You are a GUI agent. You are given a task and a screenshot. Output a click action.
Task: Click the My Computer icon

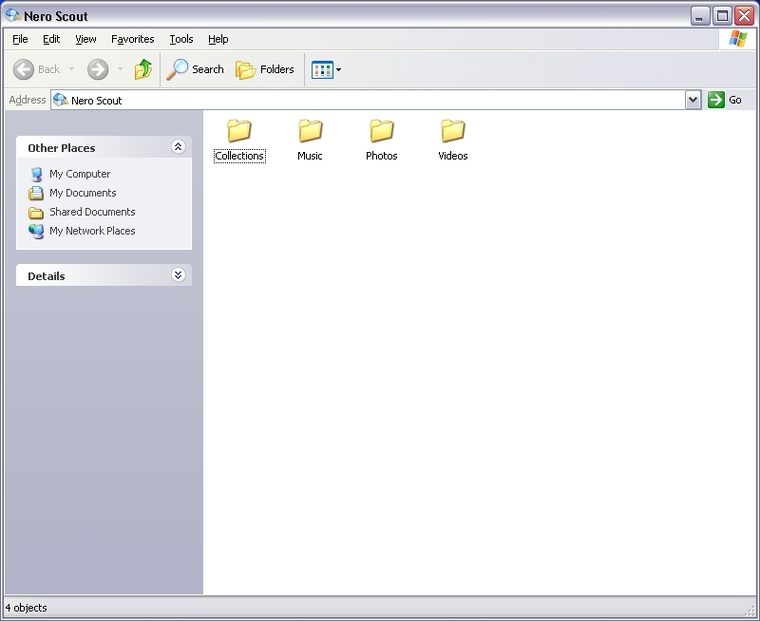click(x=36, y=174)
